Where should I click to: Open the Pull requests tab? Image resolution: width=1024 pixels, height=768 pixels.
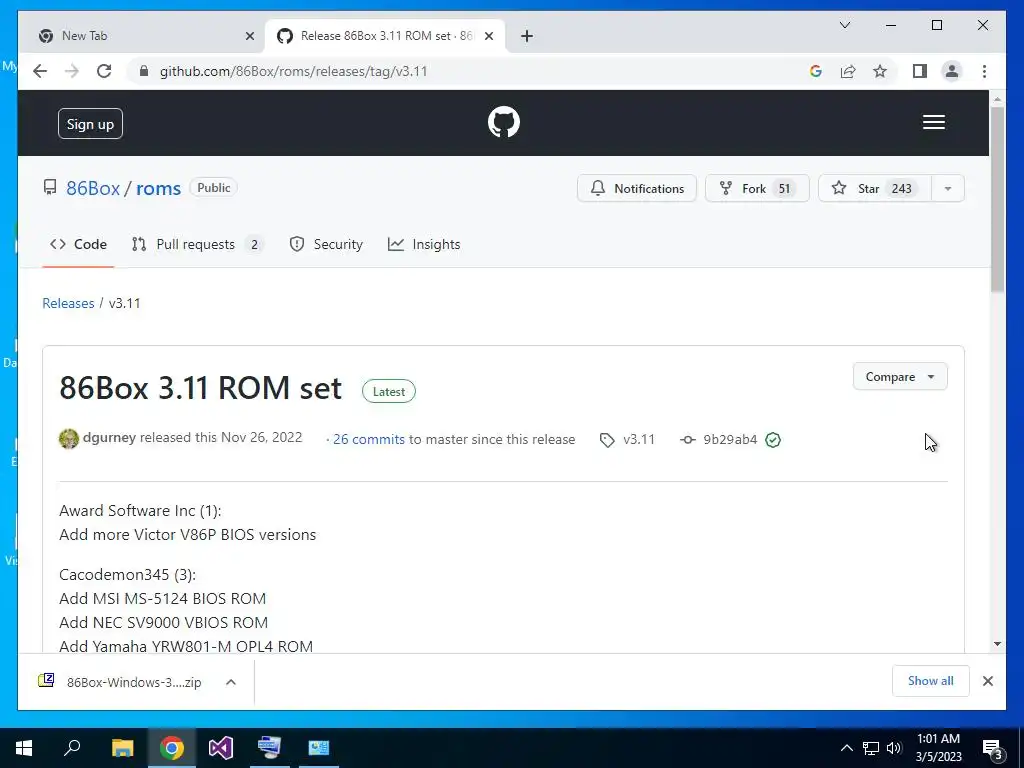(x=197, y=244)
